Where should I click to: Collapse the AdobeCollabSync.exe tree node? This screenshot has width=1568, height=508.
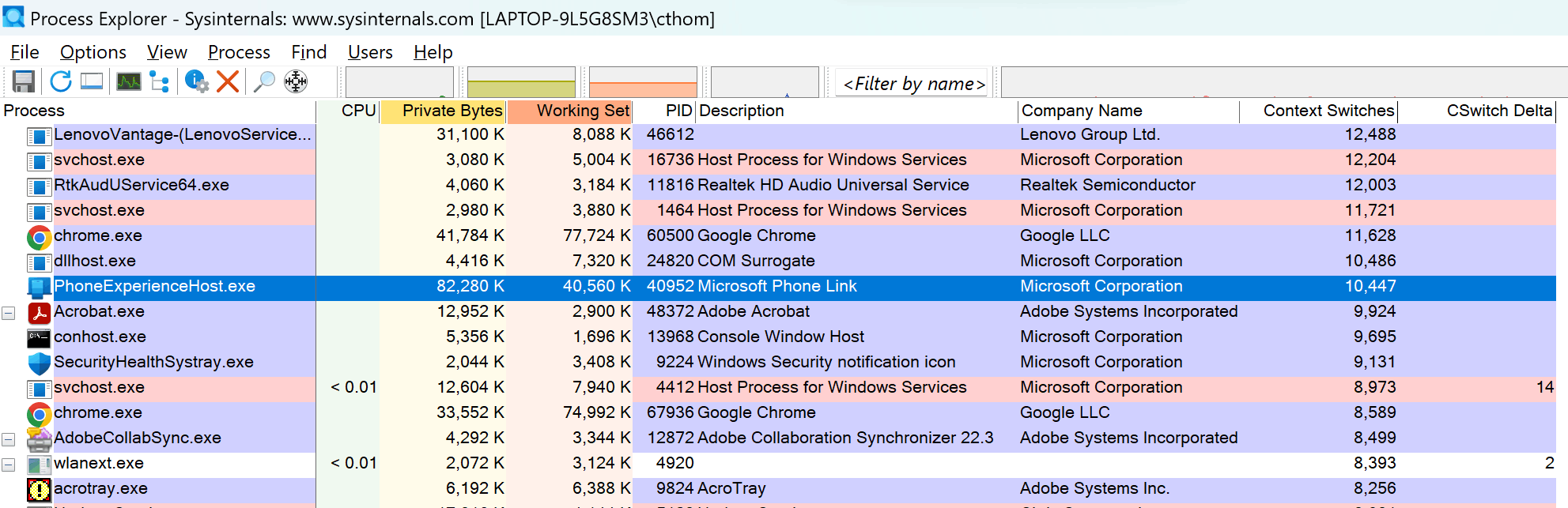pos(8,439)
